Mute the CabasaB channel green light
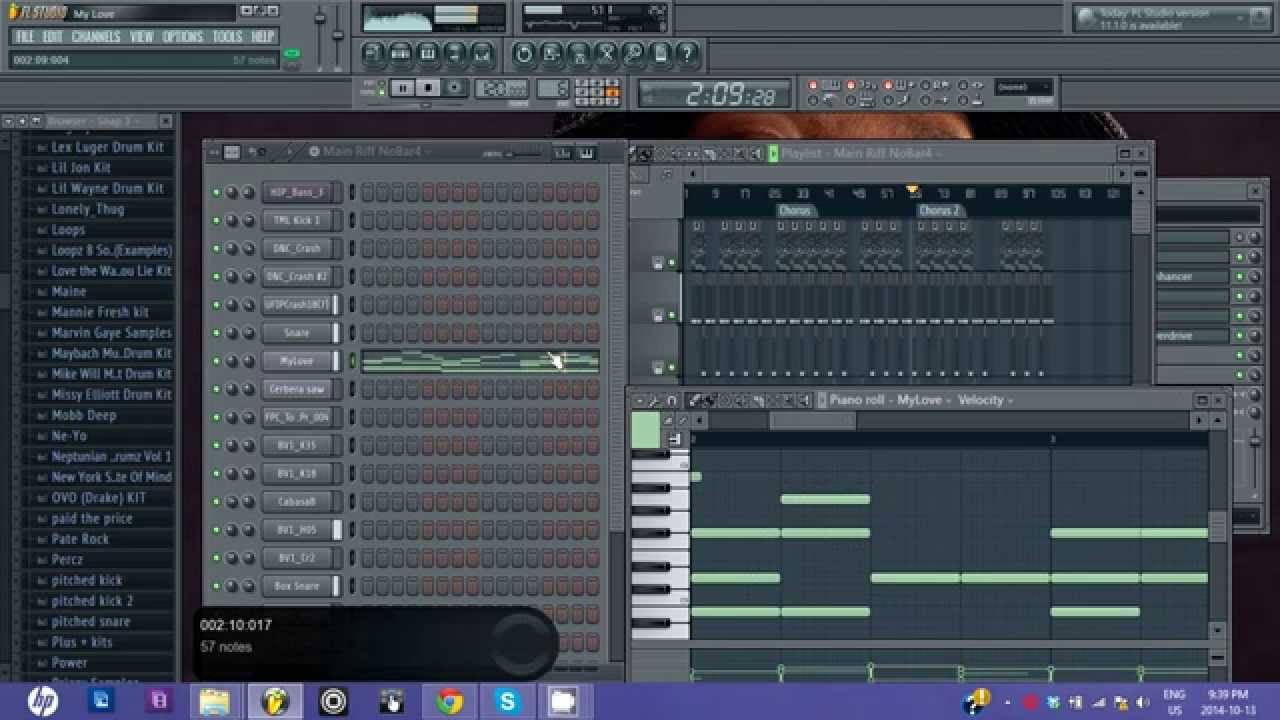1280x720 pixels. click(216, 502)
